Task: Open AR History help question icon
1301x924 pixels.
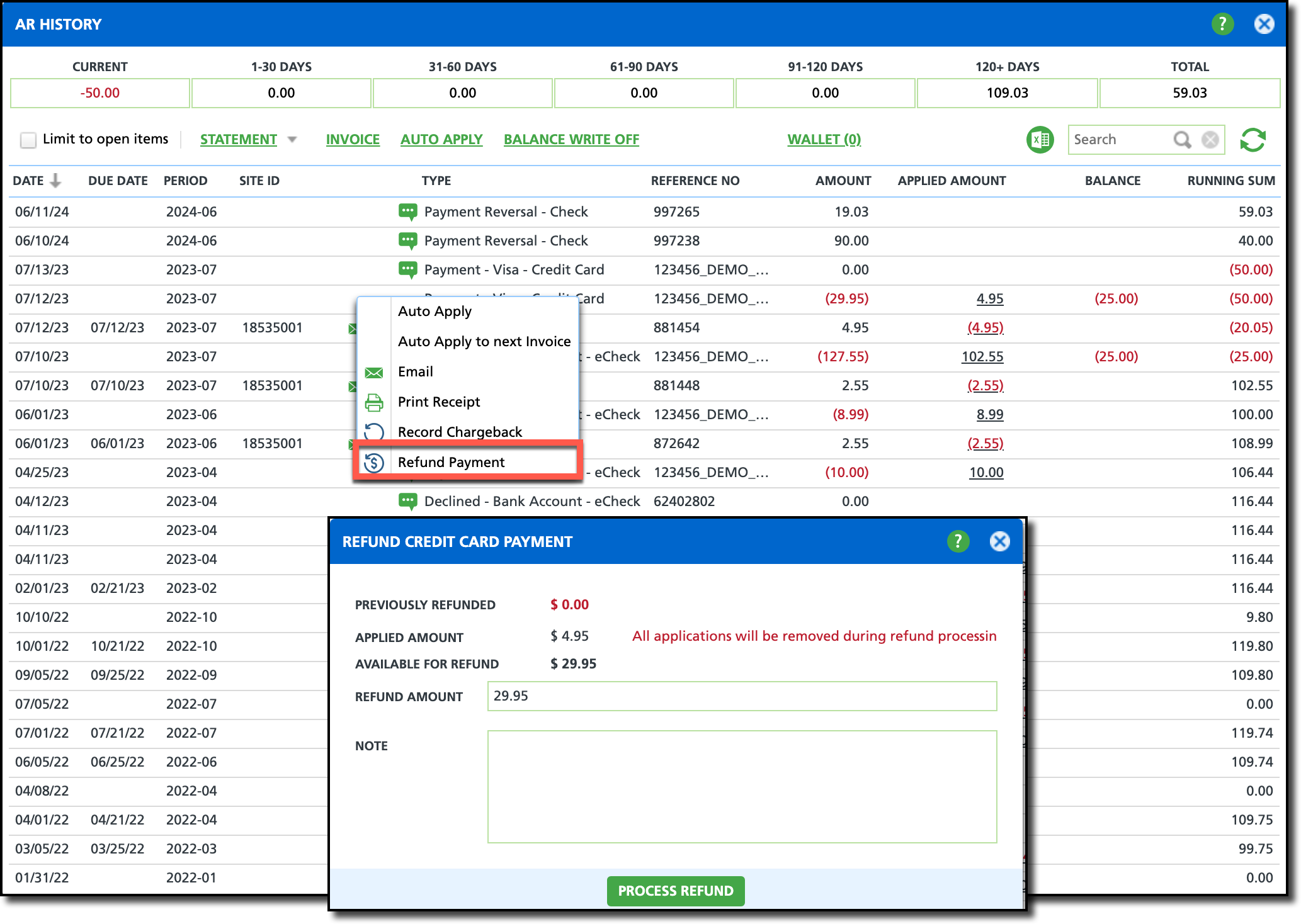Action: pyautogui.click(x=1222, y=24)
